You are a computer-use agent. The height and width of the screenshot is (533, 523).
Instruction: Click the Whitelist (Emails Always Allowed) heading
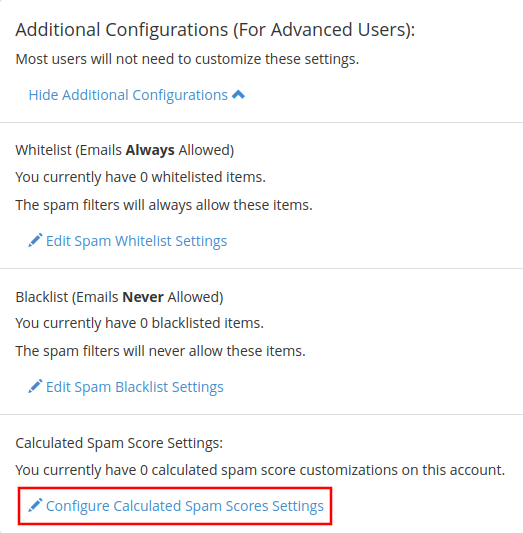point(125,150)
